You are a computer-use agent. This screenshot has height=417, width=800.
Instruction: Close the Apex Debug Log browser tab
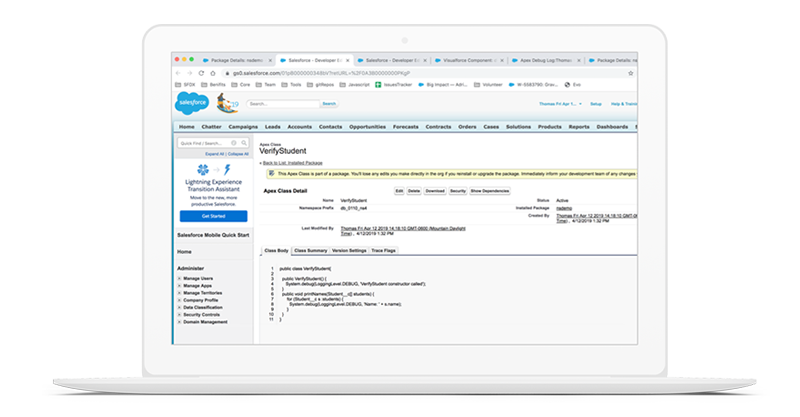coord(579,60)
